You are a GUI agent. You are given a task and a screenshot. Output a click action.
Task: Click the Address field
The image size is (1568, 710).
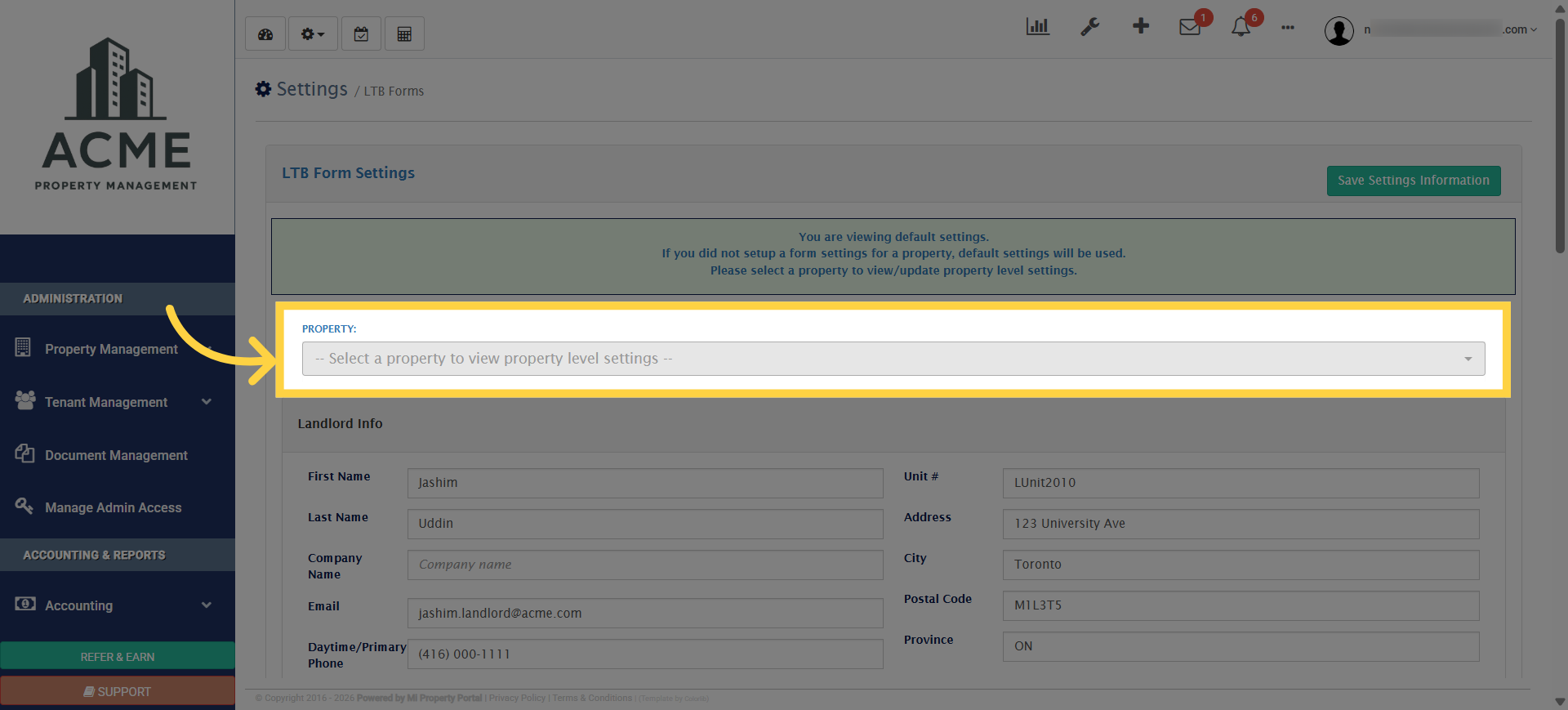[1241, 524]
